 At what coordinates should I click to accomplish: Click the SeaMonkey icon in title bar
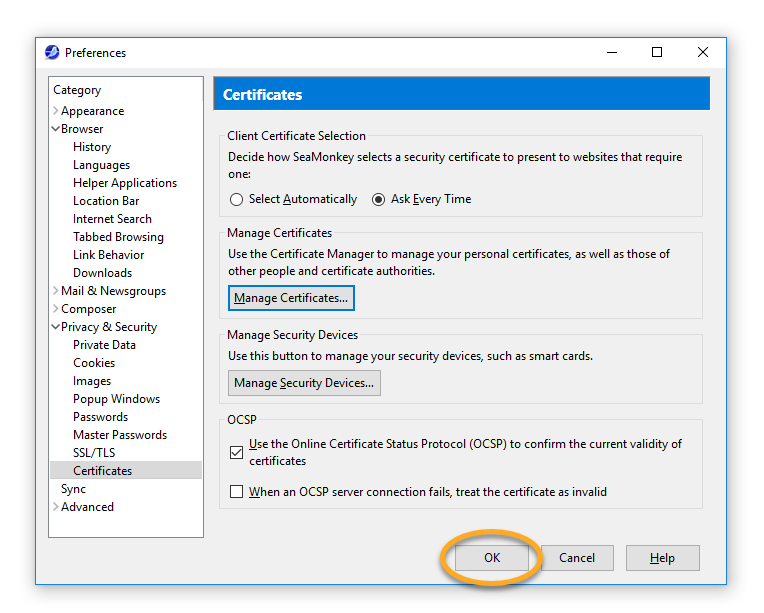pos(52,52)
